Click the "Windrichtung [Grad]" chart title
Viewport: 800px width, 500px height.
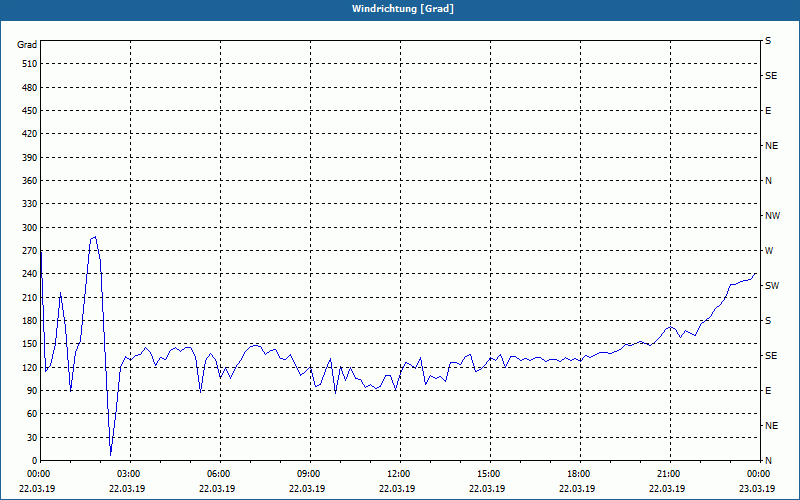[x=403, y=9]
